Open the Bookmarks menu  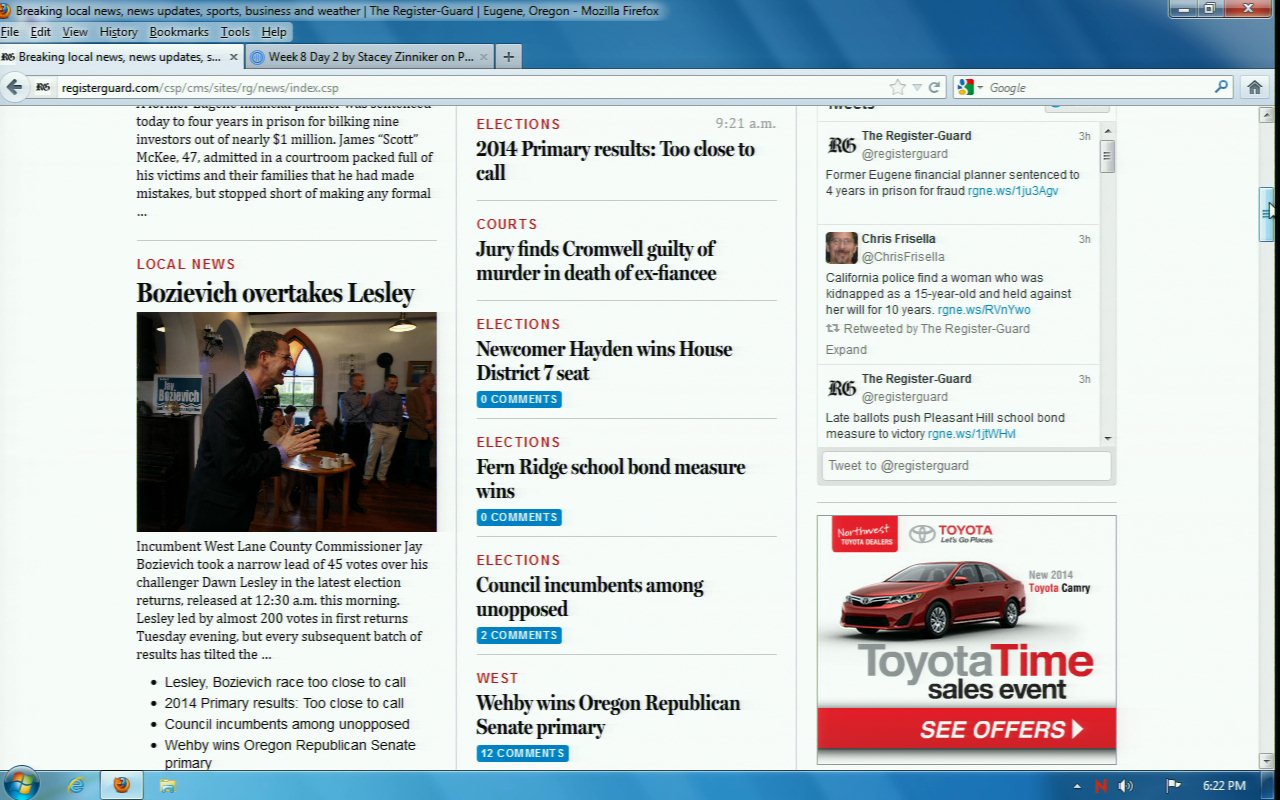[x=179, y=32]
